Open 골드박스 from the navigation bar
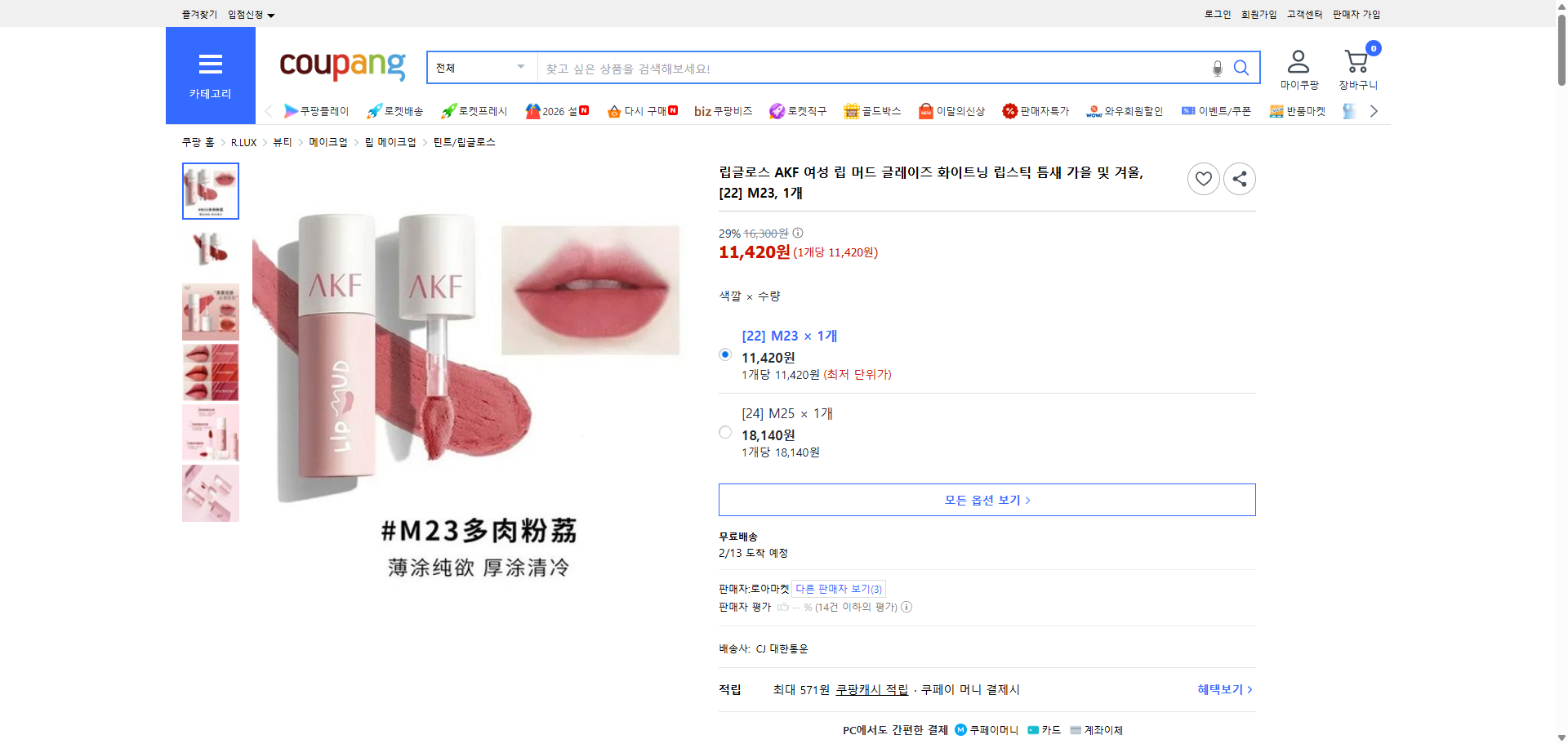The image size is (1568, 744). (x=872, y=110)
